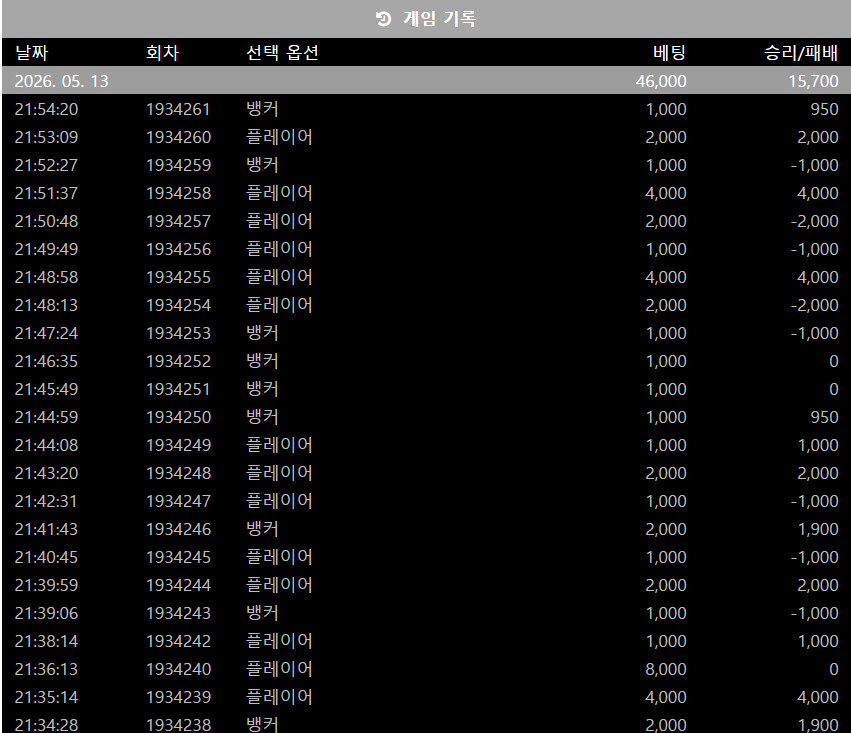This screenshot has height=733, width=851.
Task: Click round number 1934240
Action: [178, 669]
